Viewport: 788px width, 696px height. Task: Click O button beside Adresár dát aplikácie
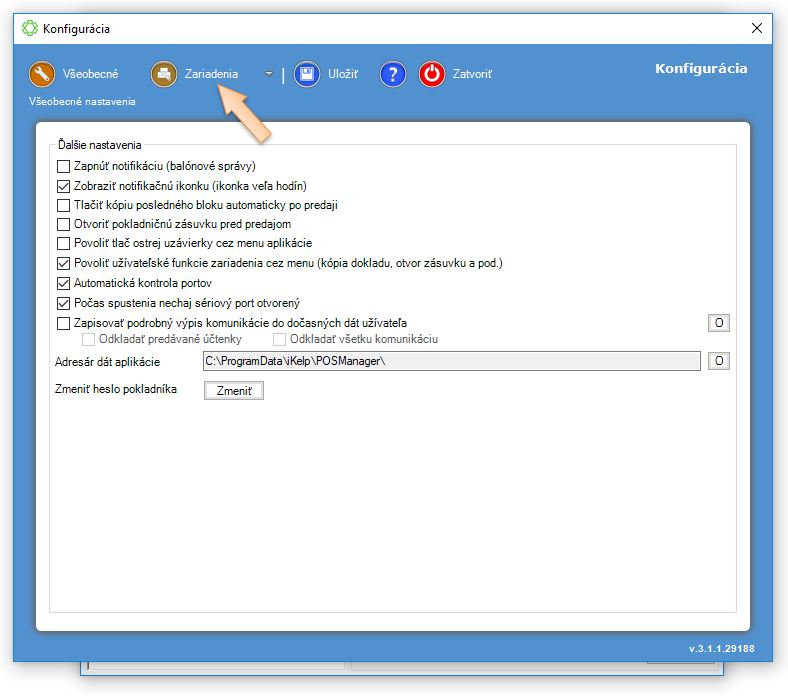coord(718,361)
